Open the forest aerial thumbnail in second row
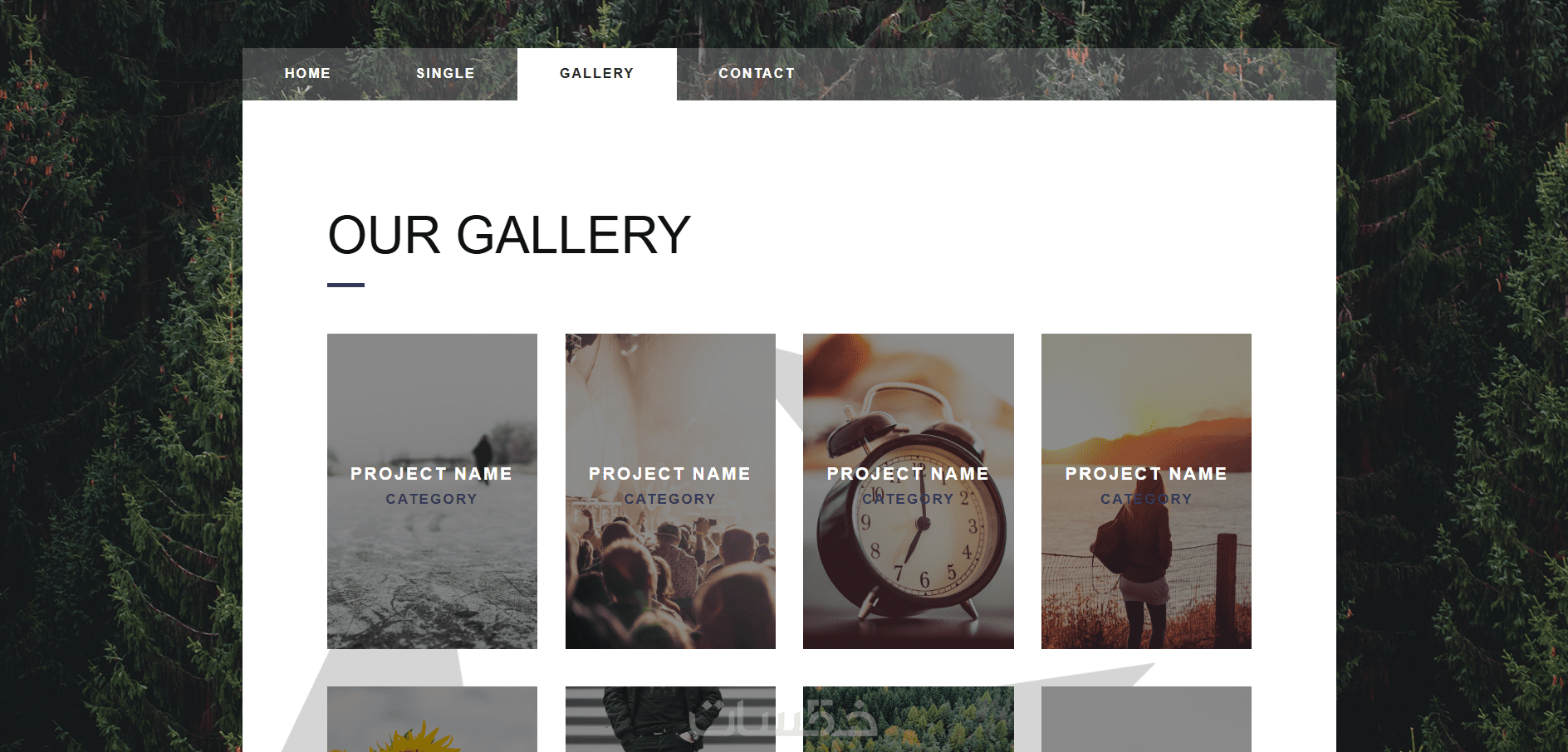The height and width of the screenshot is (752, 1568). point(909,719)
